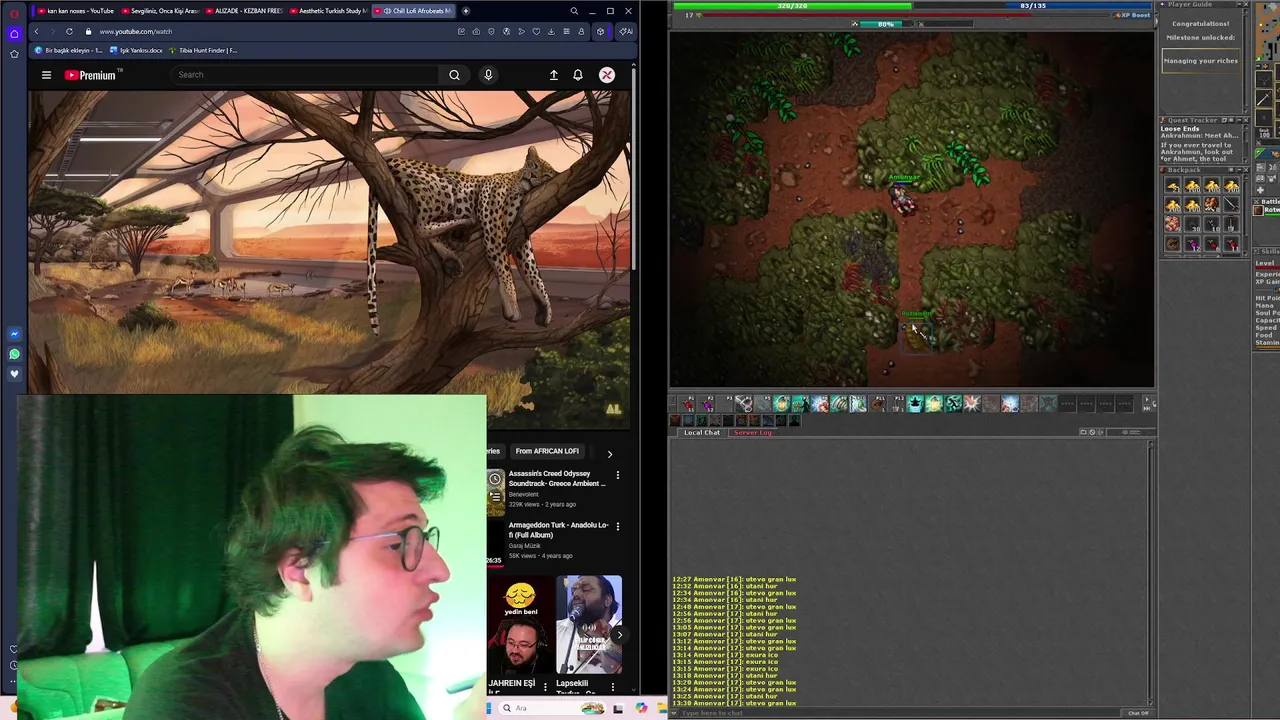Use the P4 rope hotkey slot
Viewport: 1280px width, 720px height.
coord(743,404)
